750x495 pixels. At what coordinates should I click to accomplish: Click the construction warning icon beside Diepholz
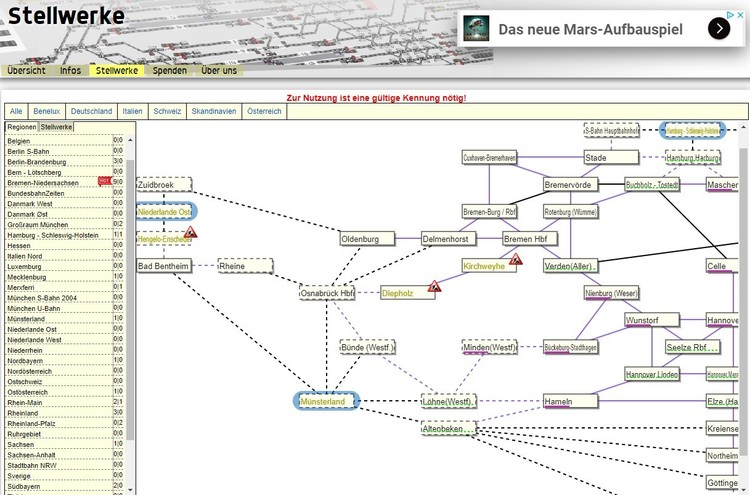[x=434, y=286]
